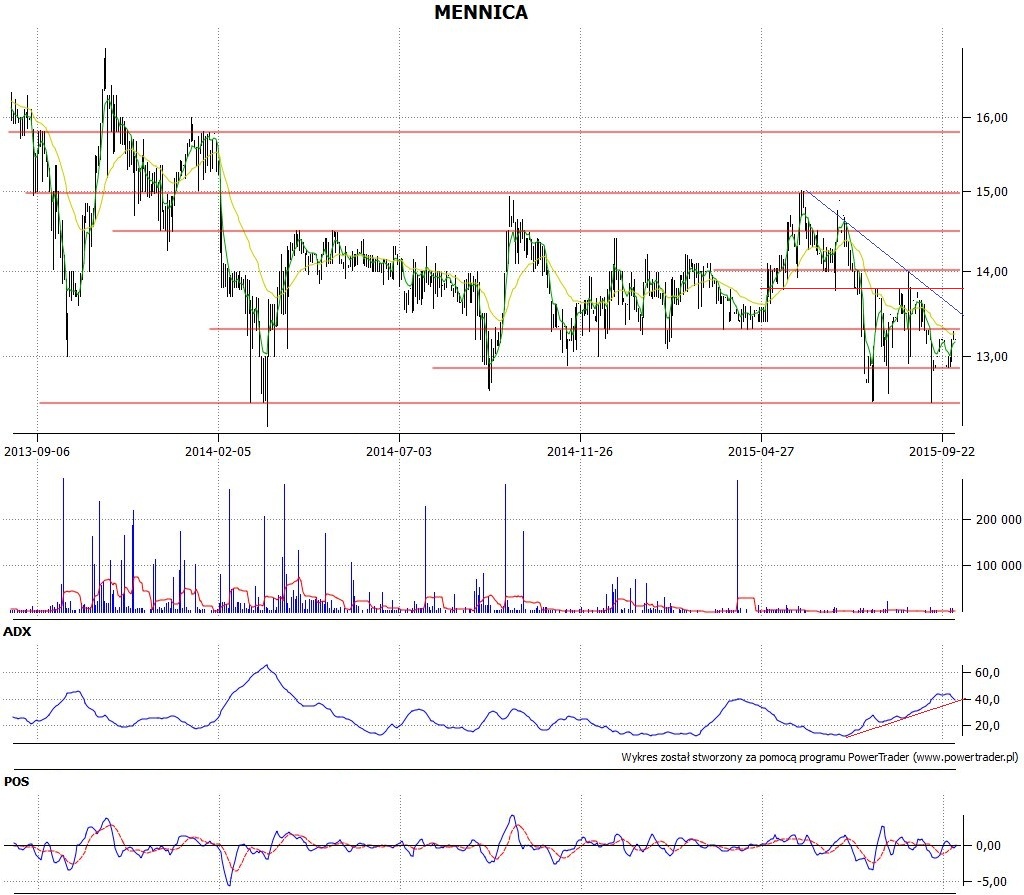The image size is (1024, 895).
Task: Click the 40,0 ADX axis value
Action: (987, 700)
